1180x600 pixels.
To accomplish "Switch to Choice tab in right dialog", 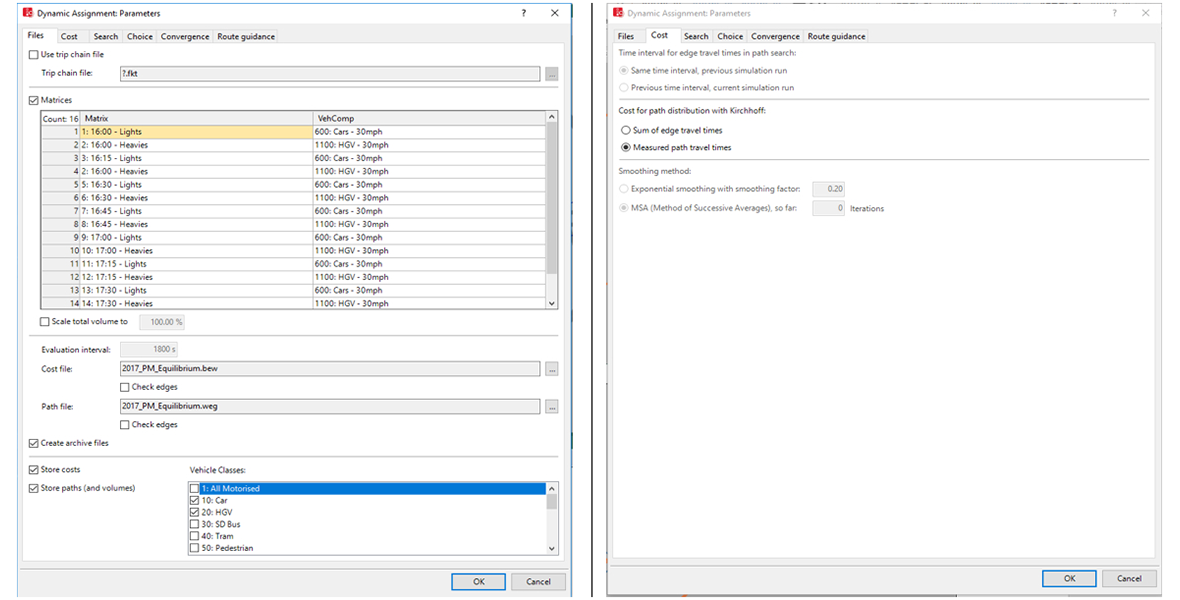I will pyautogui.click(x=730, y=36).
